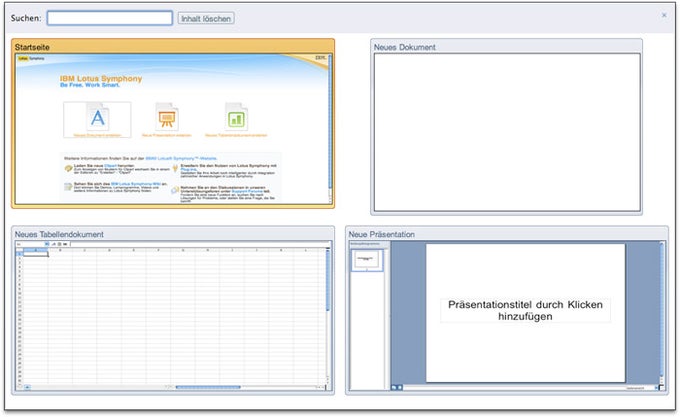Click the IBM Lotus Symphony heading
680x417 pixels.
click(101, 78)
